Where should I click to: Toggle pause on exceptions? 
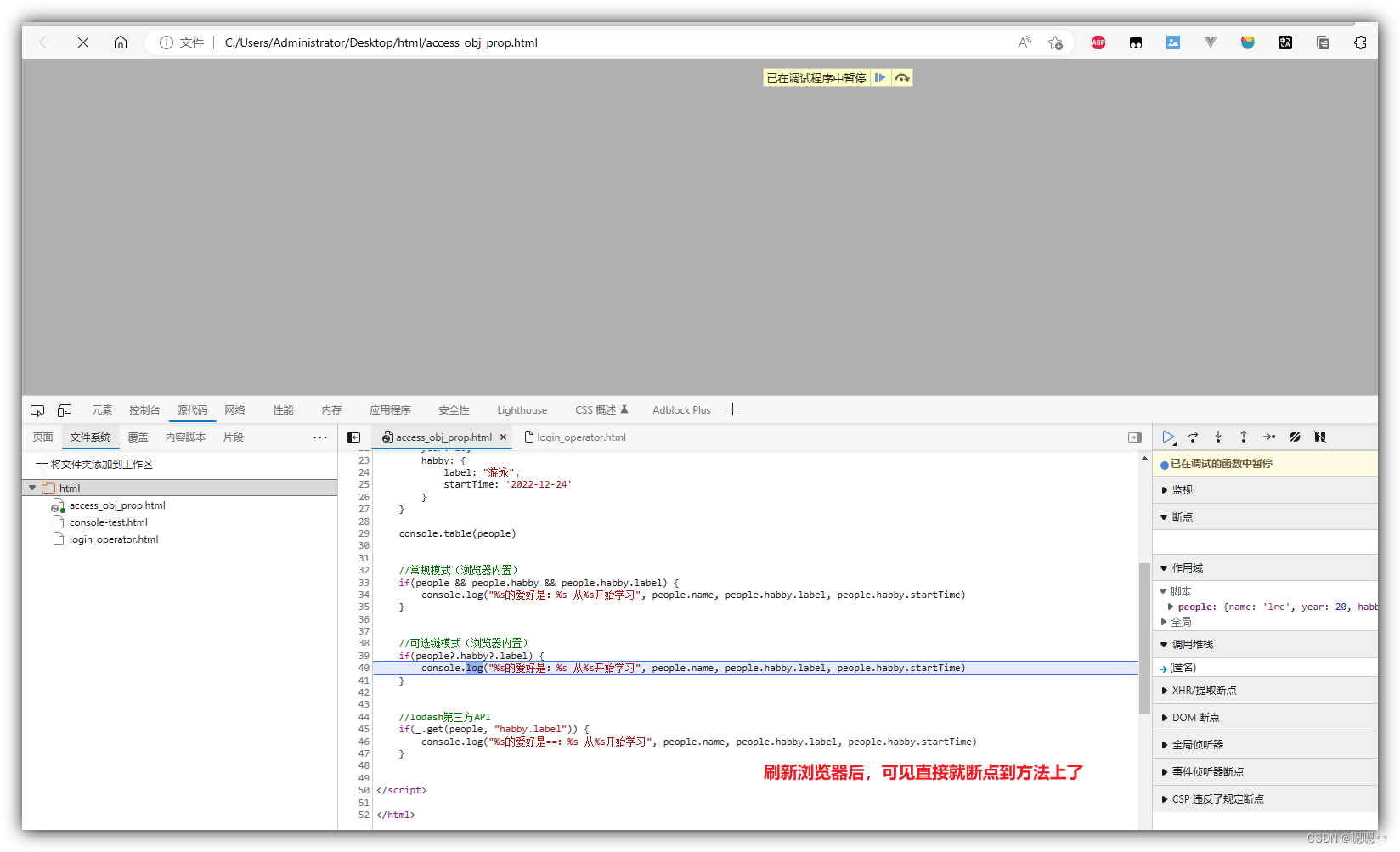[x=1320, y=437]
